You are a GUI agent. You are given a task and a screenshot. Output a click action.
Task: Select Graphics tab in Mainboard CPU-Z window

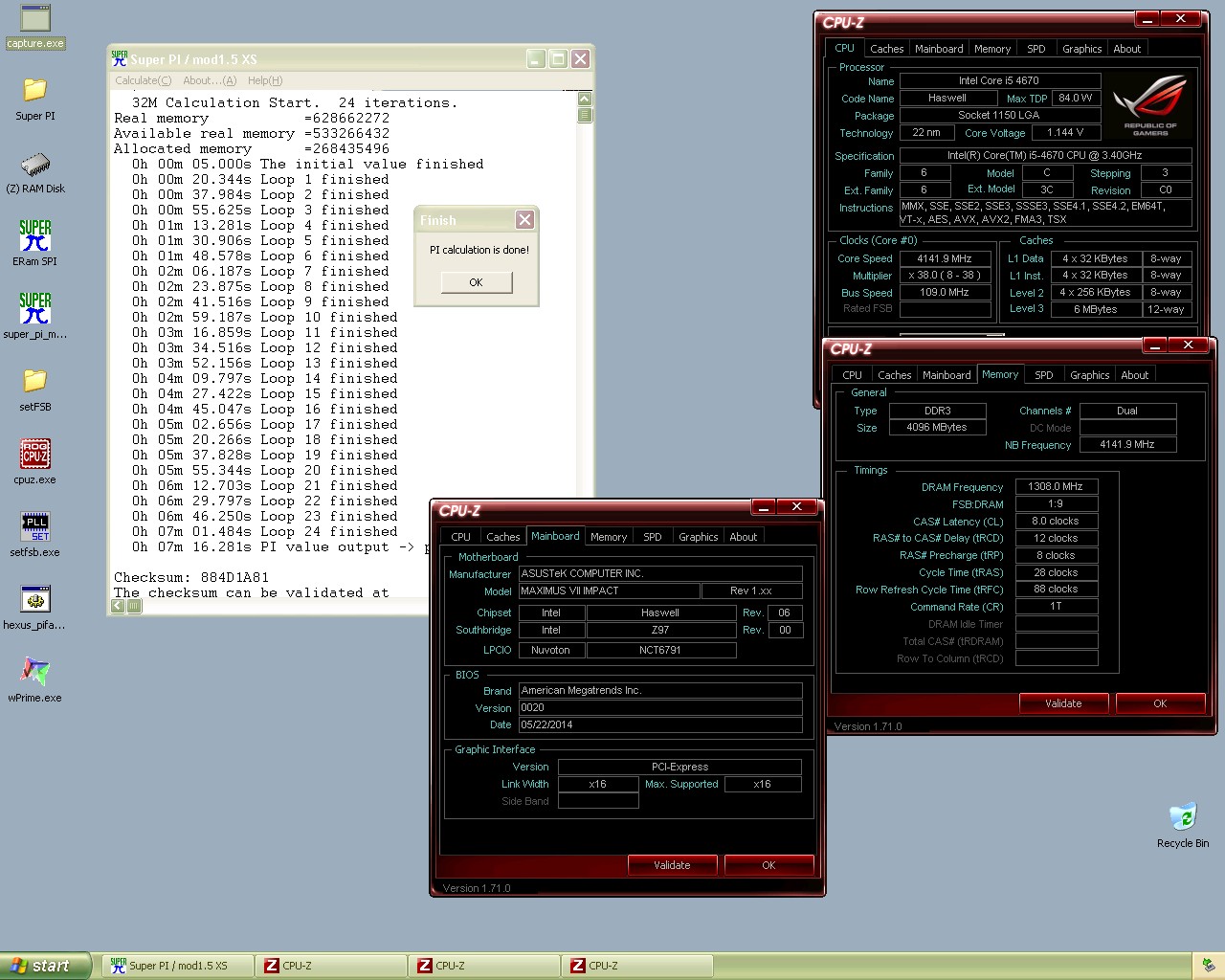pos(699,537)
